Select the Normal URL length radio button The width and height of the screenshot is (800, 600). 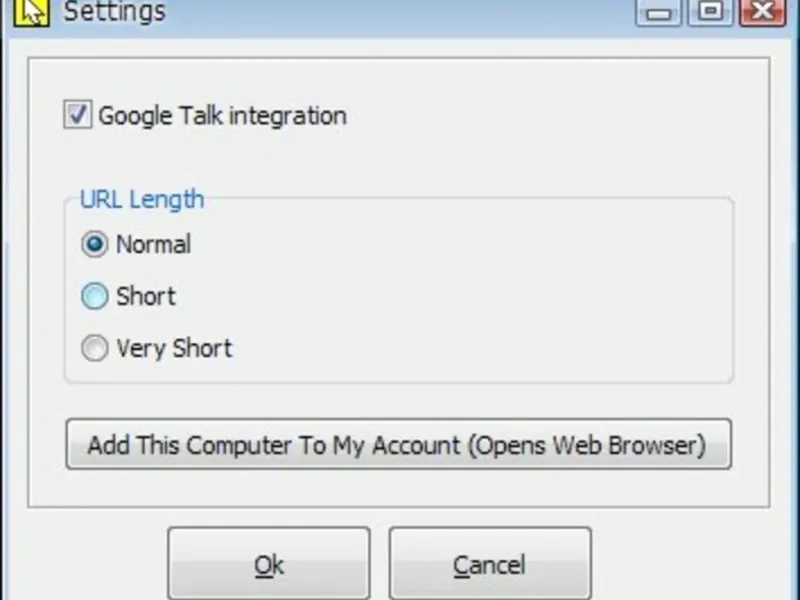(x=95, y=245)
